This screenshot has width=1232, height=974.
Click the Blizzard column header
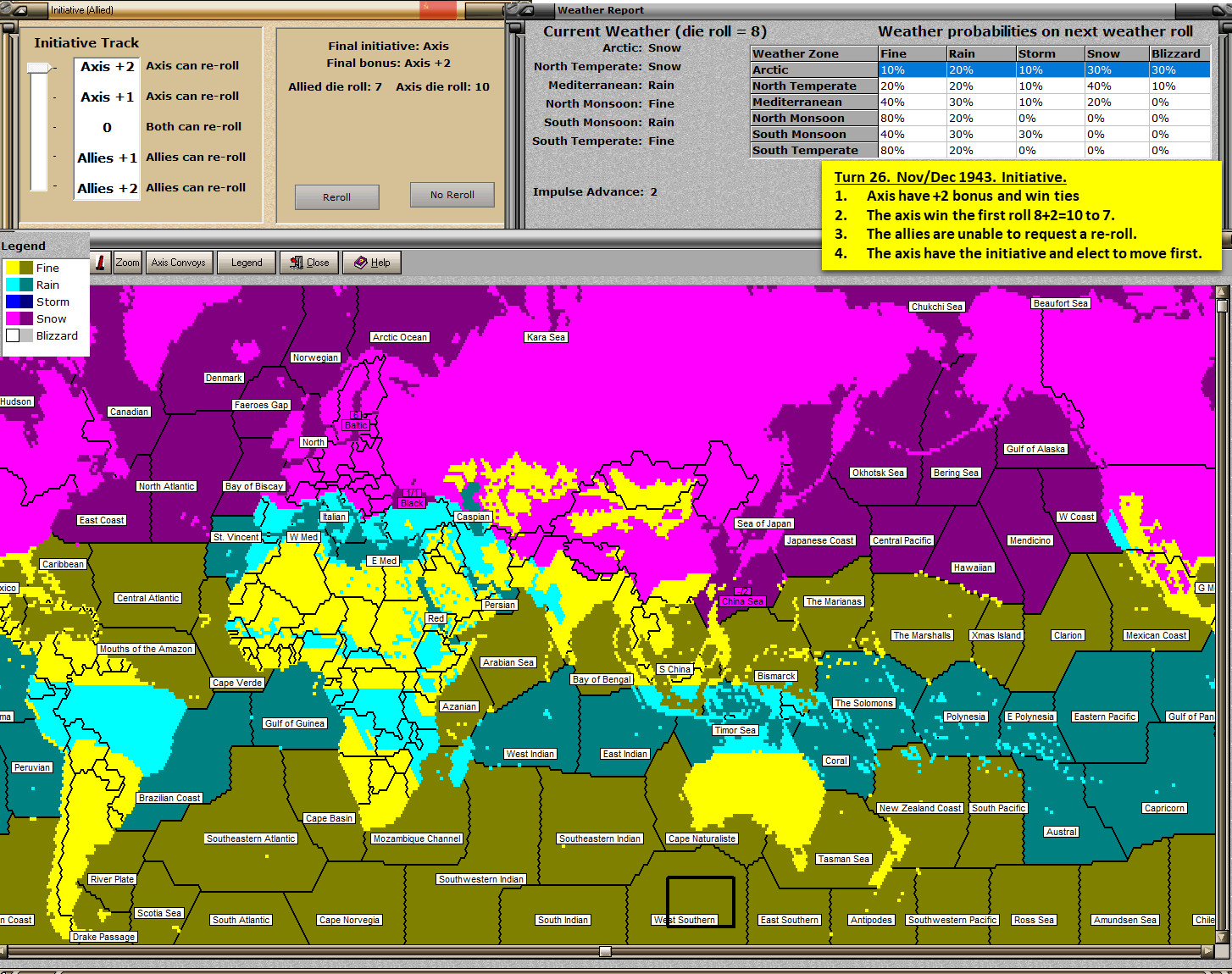(x=1179, y=53)
